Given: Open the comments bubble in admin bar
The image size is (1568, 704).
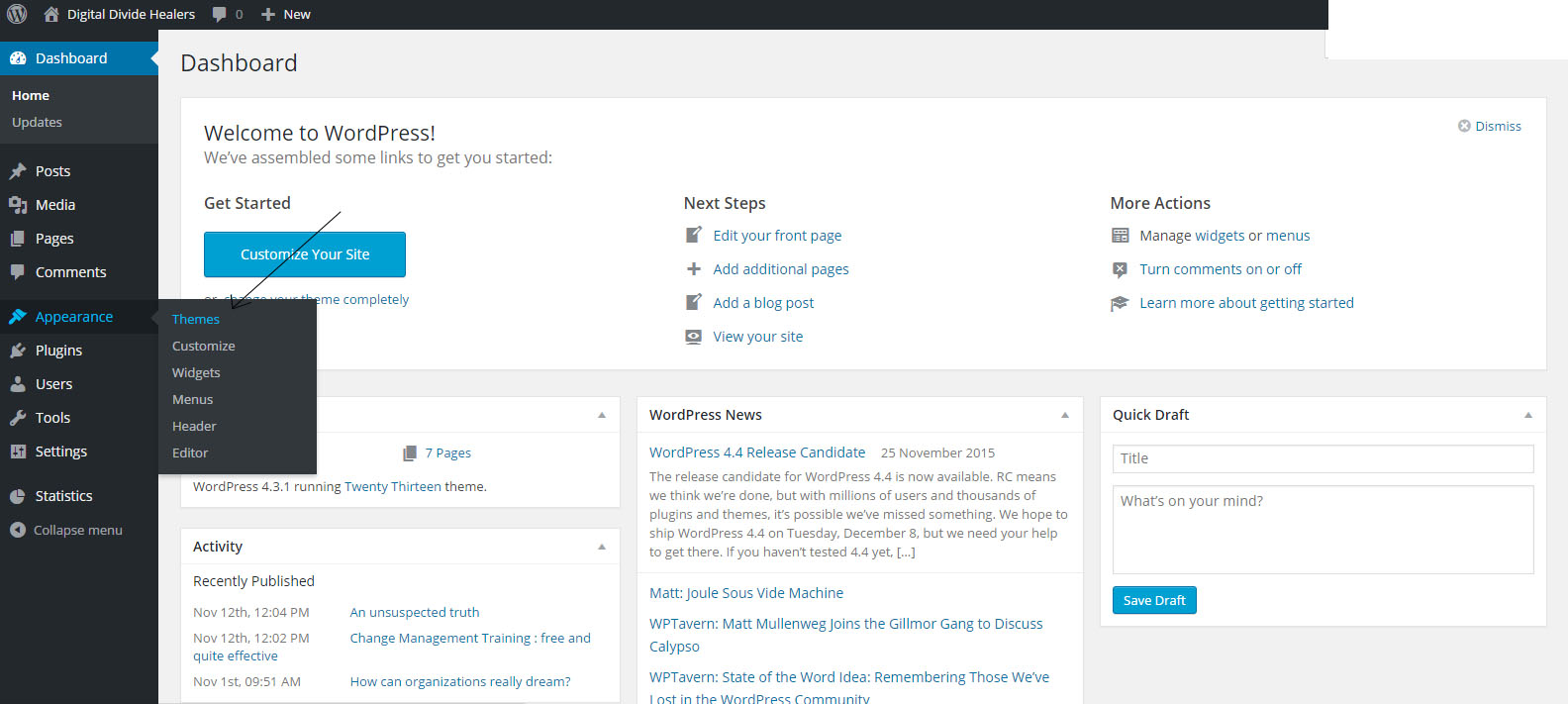Looking at the screenshot, I should [x=220, y=15].
